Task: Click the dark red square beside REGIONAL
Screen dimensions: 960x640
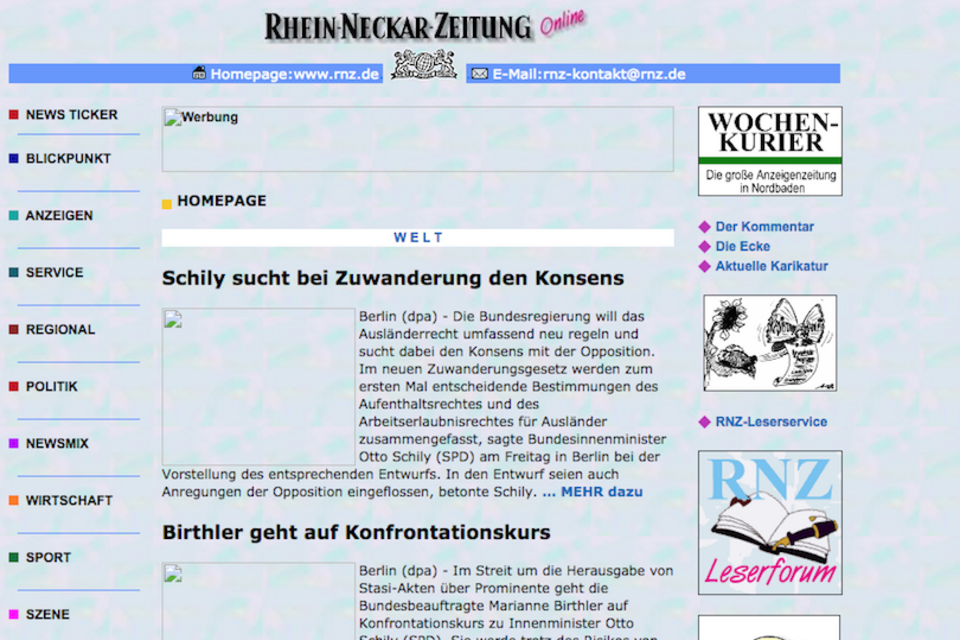Action: pyautogui.click(x=13, y=329)
